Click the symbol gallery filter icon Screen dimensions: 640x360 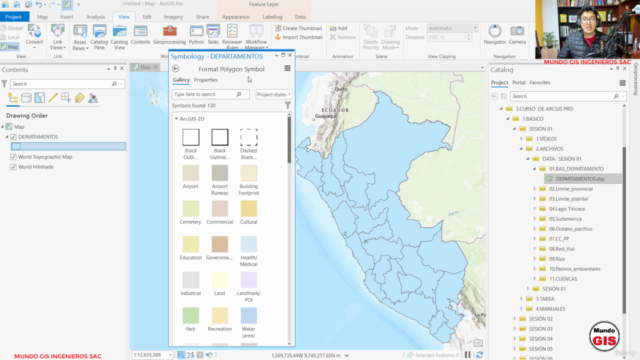pyautogui.click(x=288, y=105)
